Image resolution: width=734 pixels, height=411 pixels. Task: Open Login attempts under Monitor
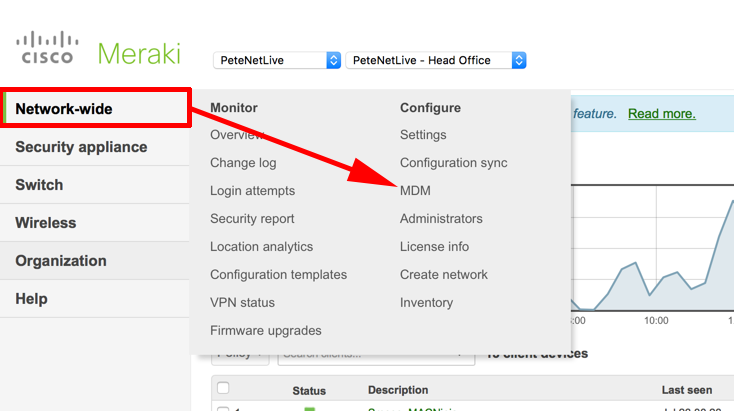click(252, 191)
